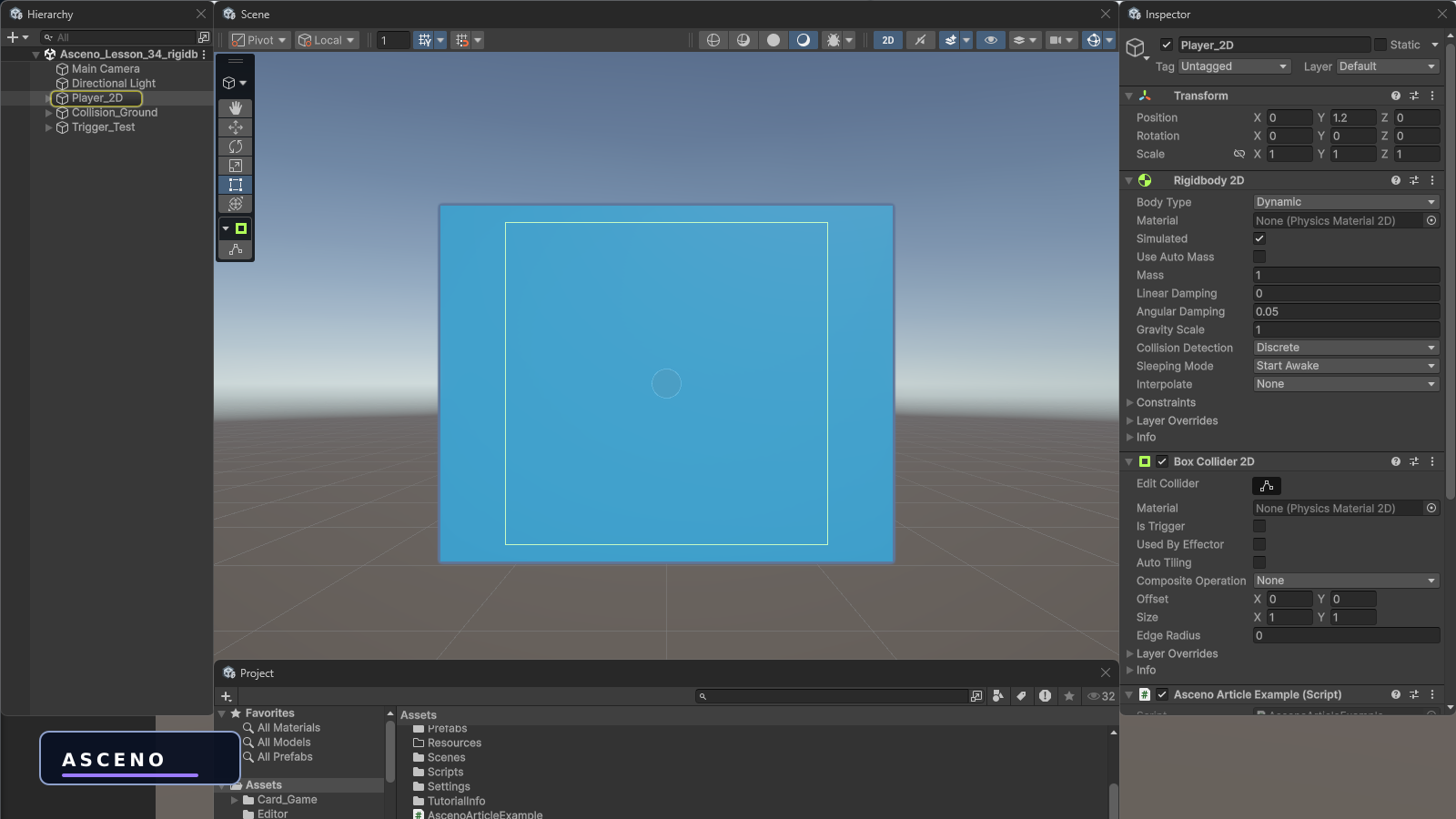The width and height of the screenshot is (1456, 819).
Task: Select wireframe draw mode globe icon
Action: pos(713,40)
